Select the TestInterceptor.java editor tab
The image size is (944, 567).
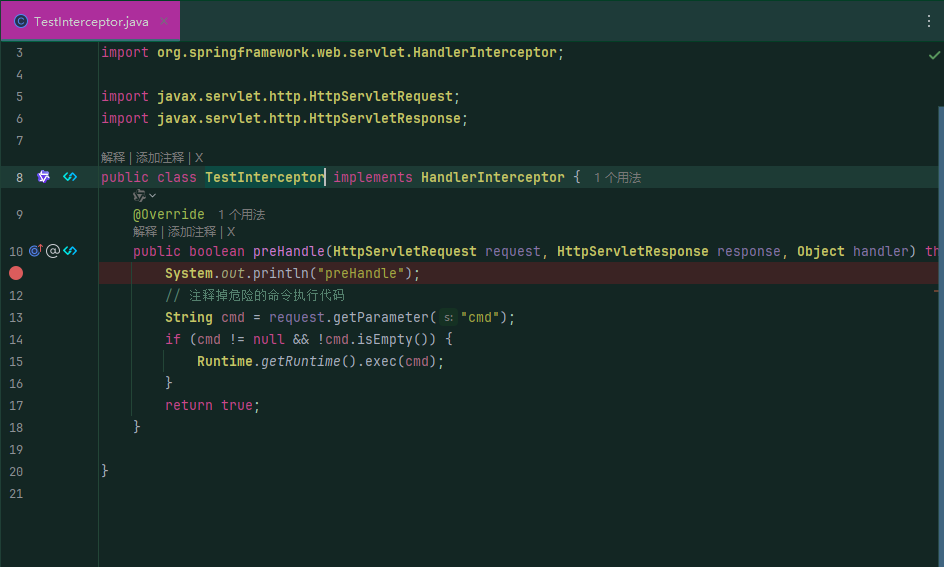(x=90, y=21)
